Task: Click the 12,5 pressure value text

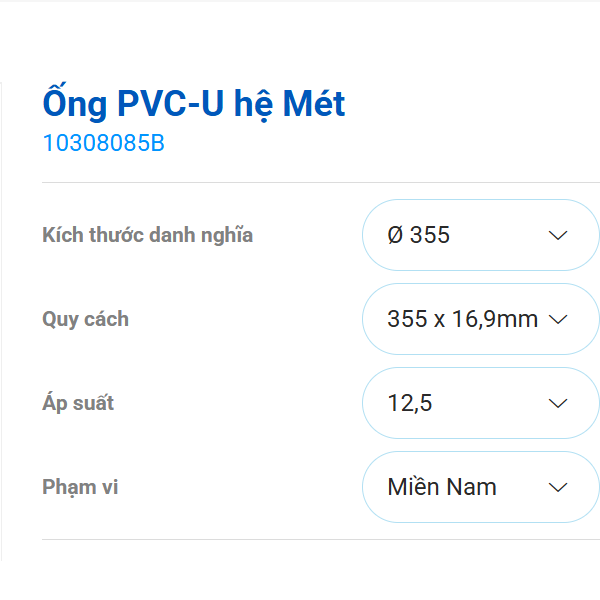Action: click(x=409, y=403)
